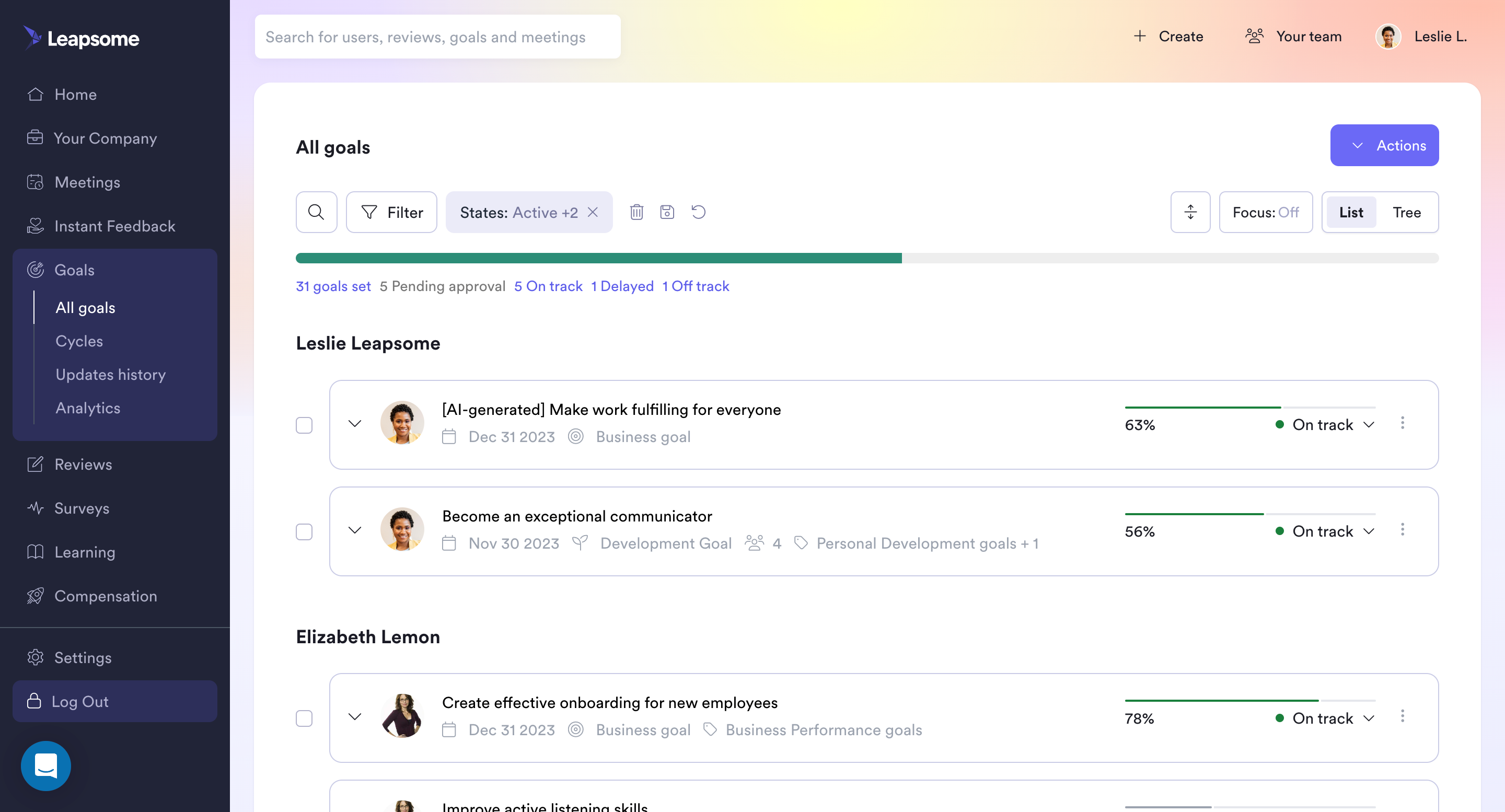Screen dimensions: 1505x812
Task: Expand the AI-generated fulfilling work goal row
Action: point(354,424)
